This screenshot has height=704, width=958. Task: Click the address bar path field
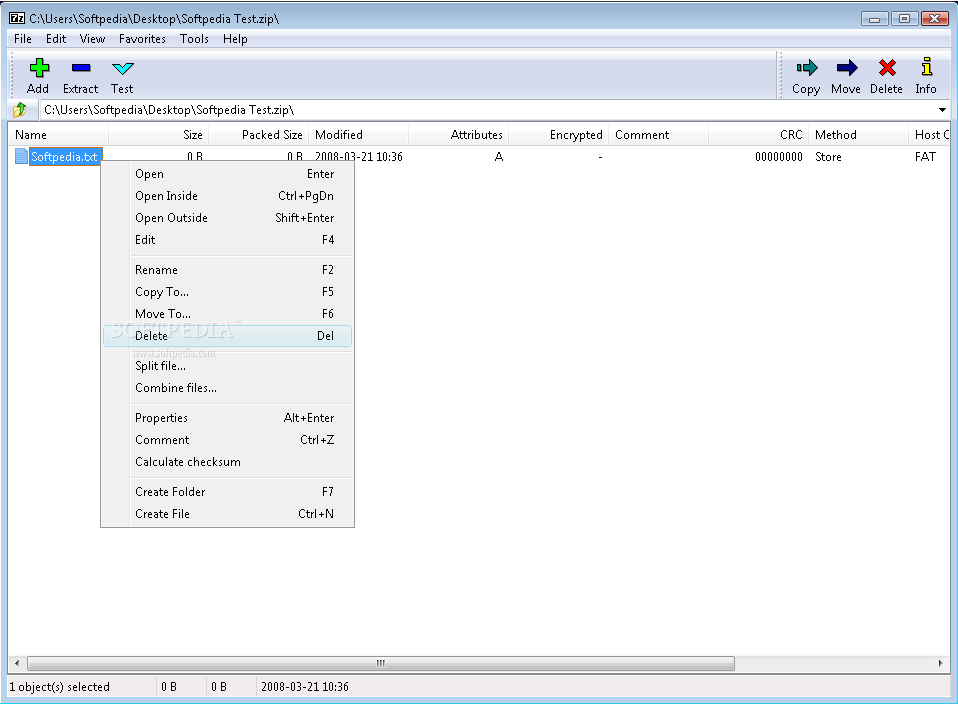click(x=488, y=110)
